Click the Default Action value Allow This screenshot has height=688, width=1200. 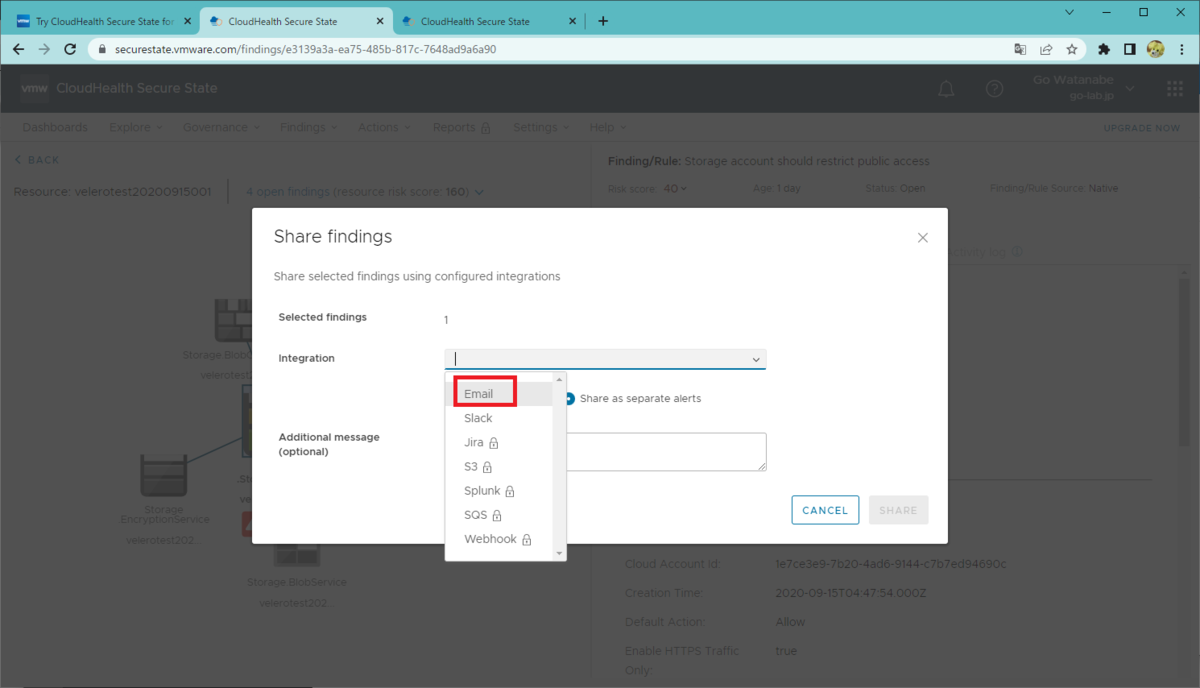(x=790, y=622)
